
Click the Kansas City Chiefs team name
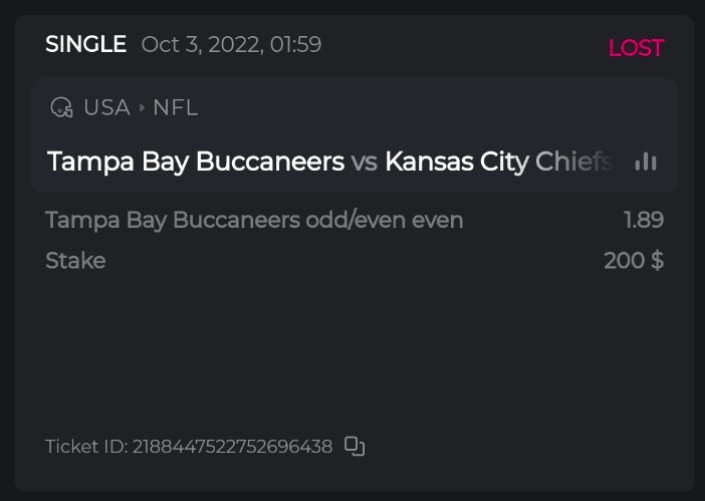click(x=497, y=161)
